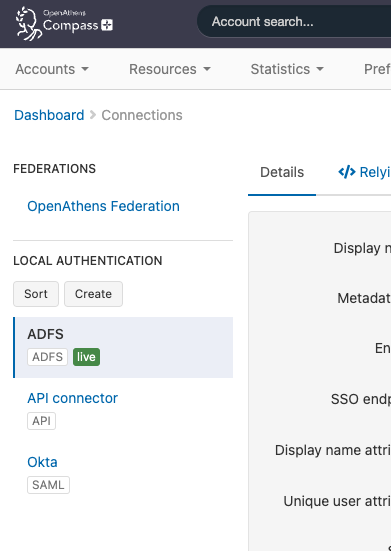391x551 pixels.
Task: Open the Relying party tab
Action: click(365, 173)
